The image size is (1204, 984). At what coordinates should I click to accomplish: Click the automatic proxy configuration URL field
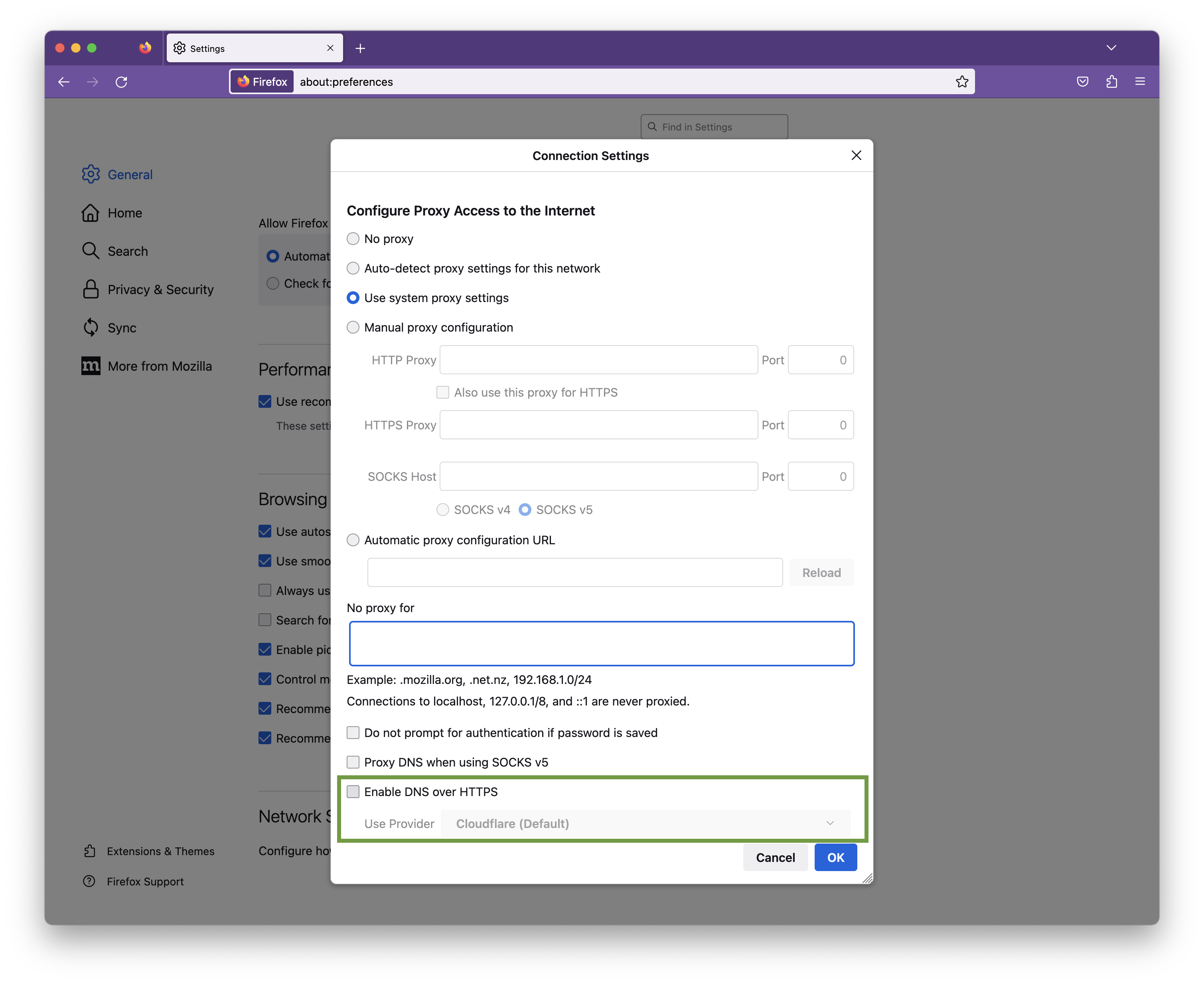(x=574, y=573)
